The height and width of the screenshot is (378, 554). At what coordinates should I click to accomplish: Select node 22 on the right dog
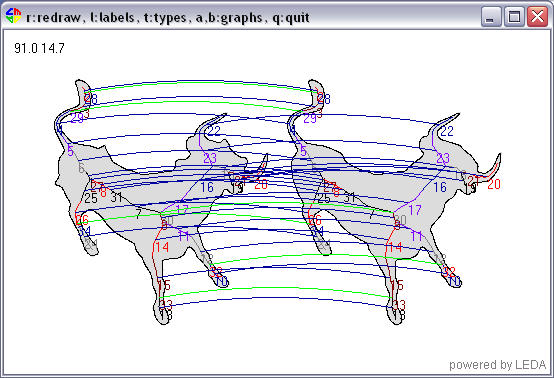pos(447,131)
